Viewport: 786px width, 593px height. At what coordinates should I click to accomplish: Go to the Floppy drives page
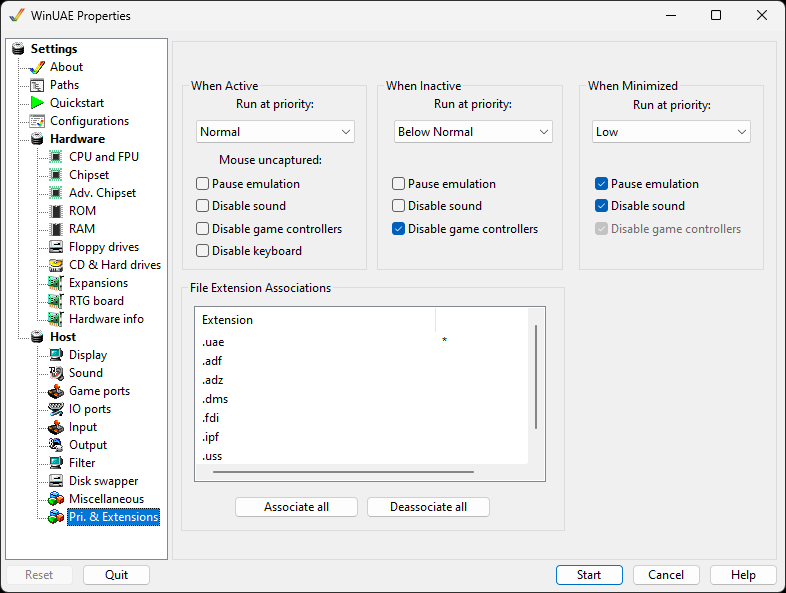[104, 247]
